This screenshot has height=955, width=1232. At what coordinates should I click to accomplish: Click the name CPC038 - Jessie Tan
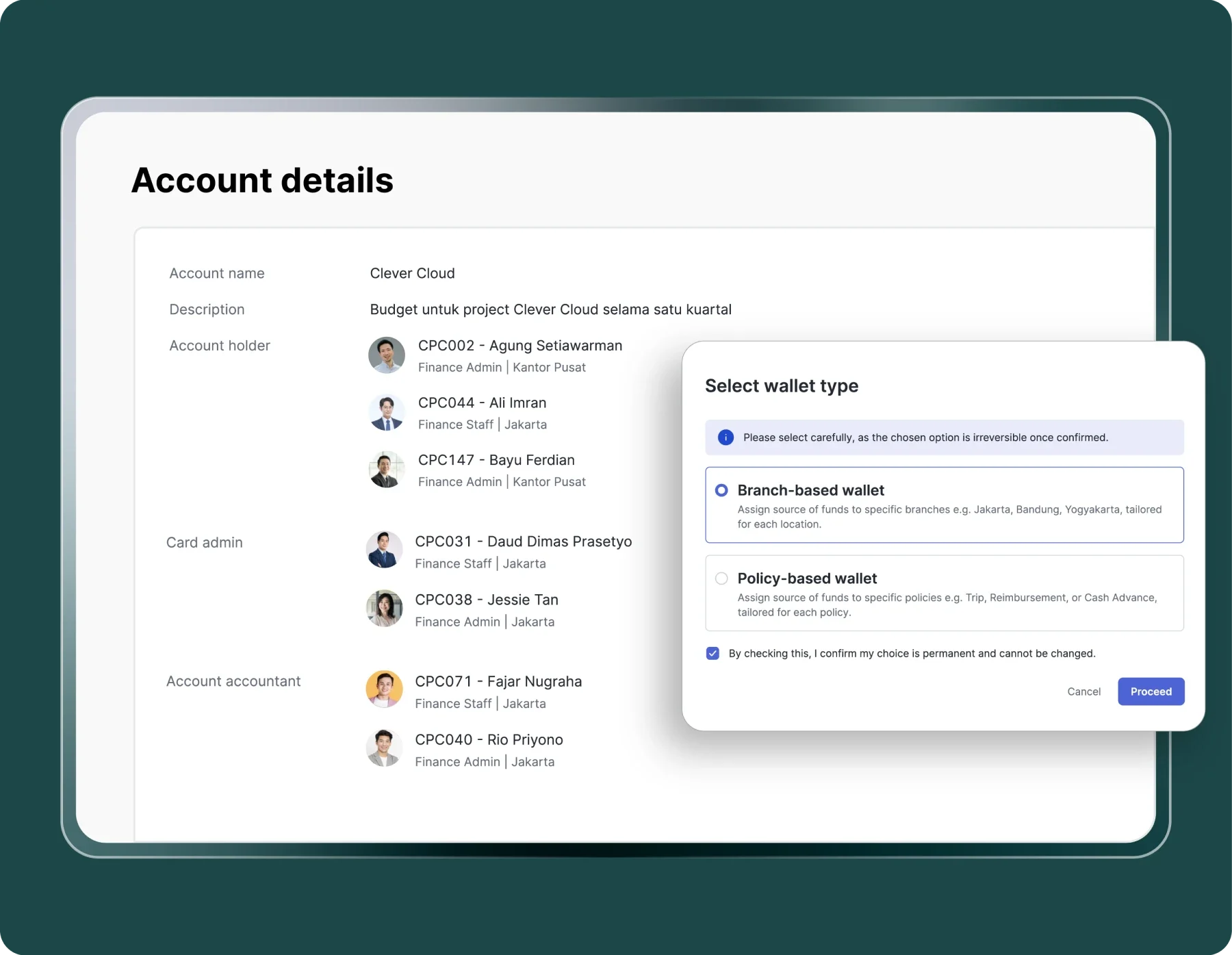coord(487,600)
